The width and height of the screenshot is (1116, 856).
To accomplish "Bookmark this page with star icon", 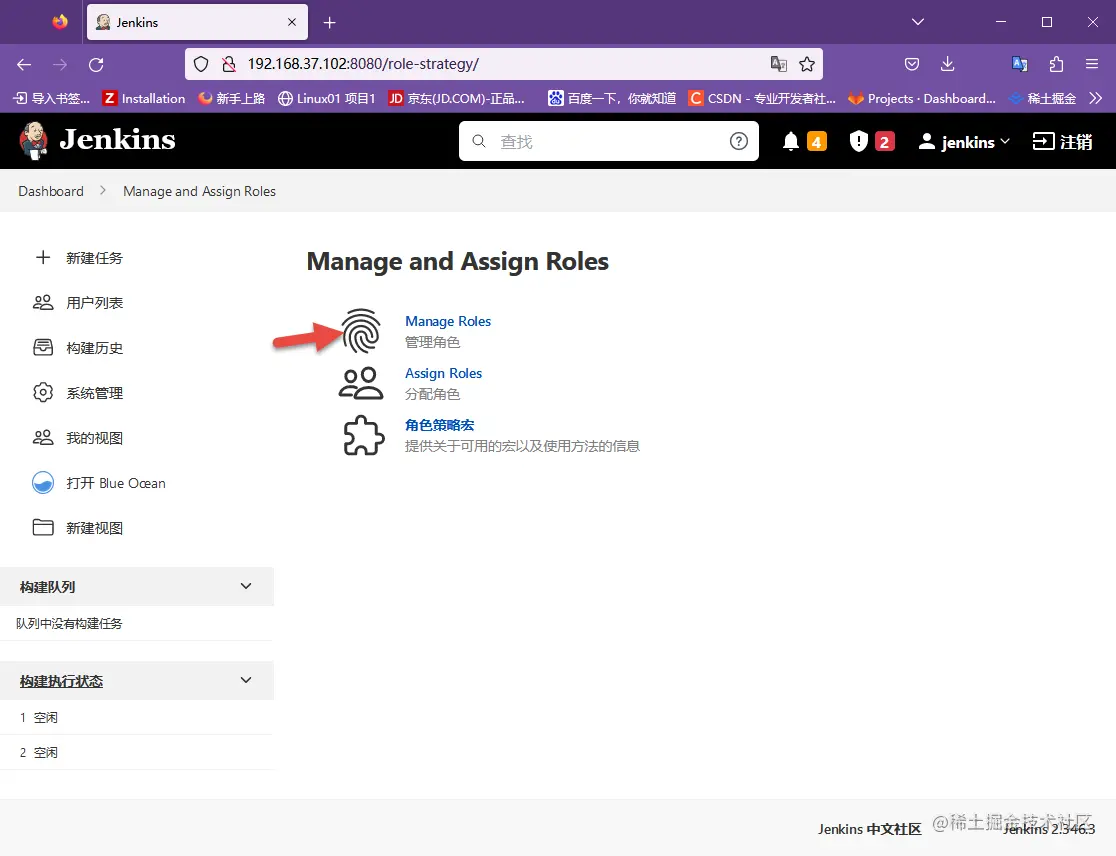I will coord(806,64).
